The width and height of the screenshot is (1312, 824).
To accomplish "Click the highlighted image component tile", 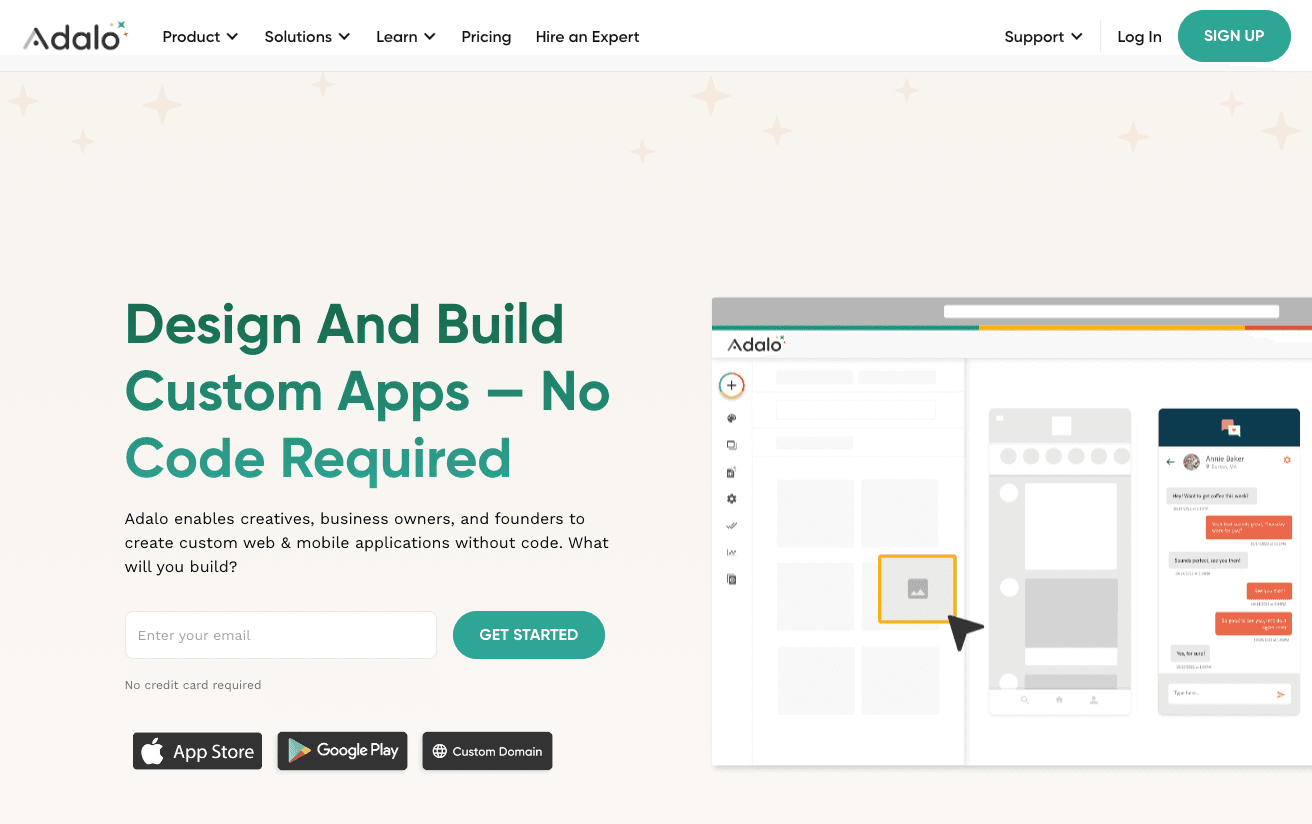I will click(918, 589).
